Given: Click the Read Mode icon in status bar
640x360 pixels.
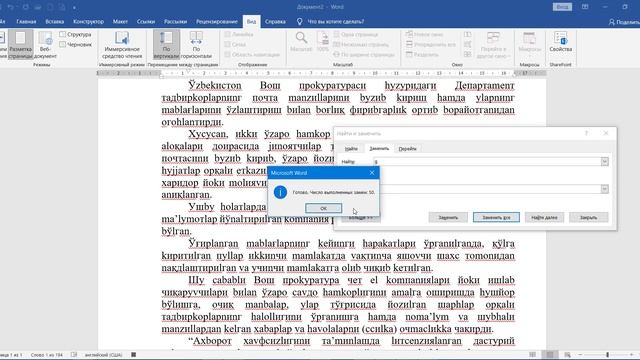Looking at the screenshot, I should tap(532, 355).
